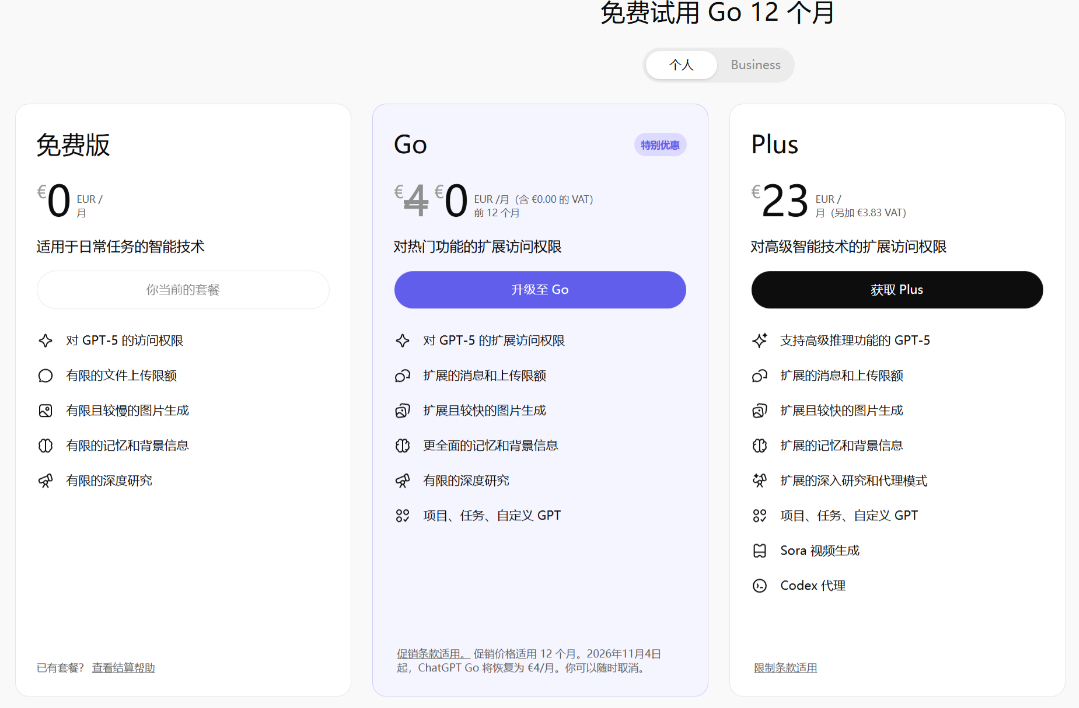Click 有限的文件上传限额 text

[122, 376]
